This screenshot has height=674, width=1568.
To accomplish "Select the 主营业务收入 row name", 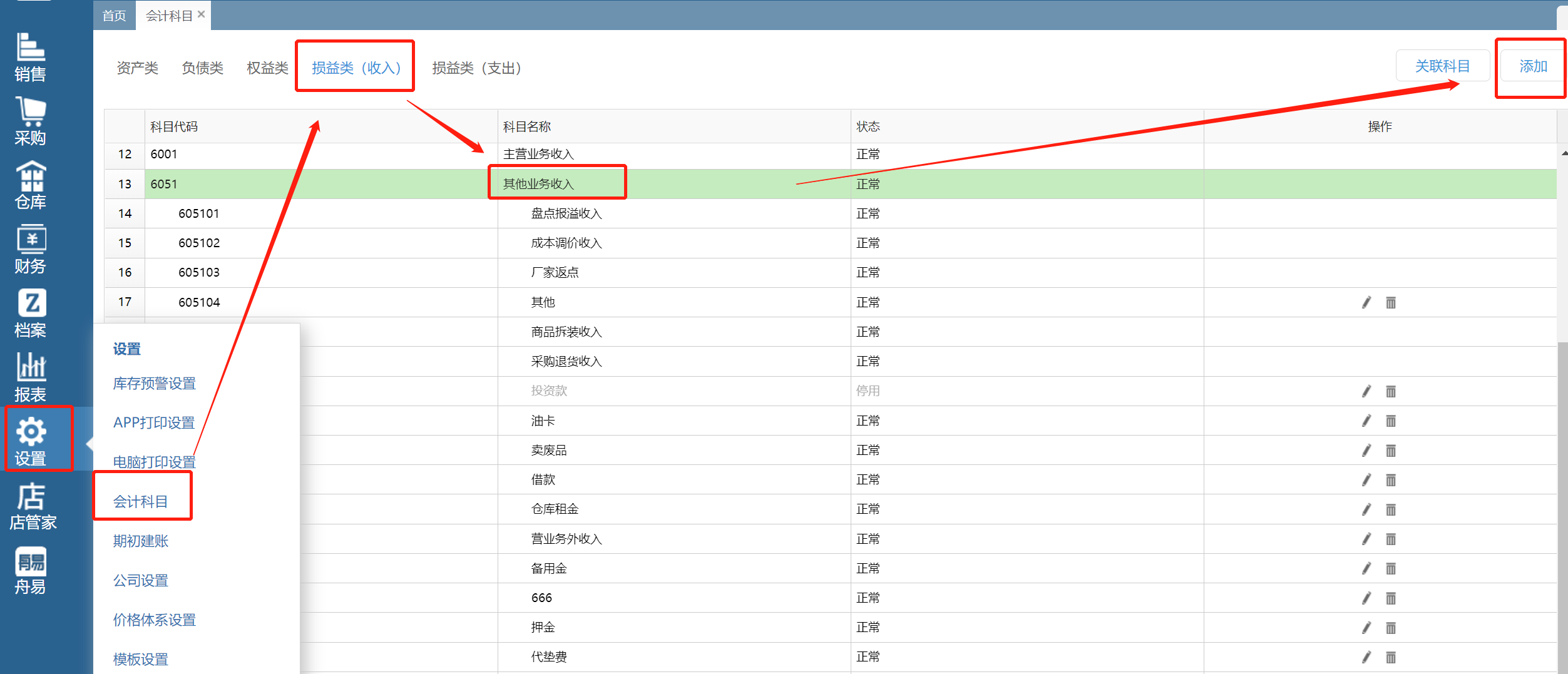I will point(539,154).
